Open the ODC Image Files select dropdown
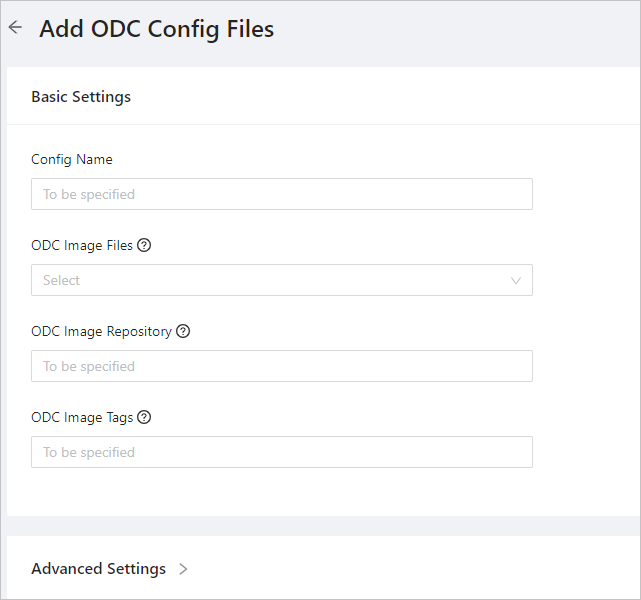 tap(281, 280)
